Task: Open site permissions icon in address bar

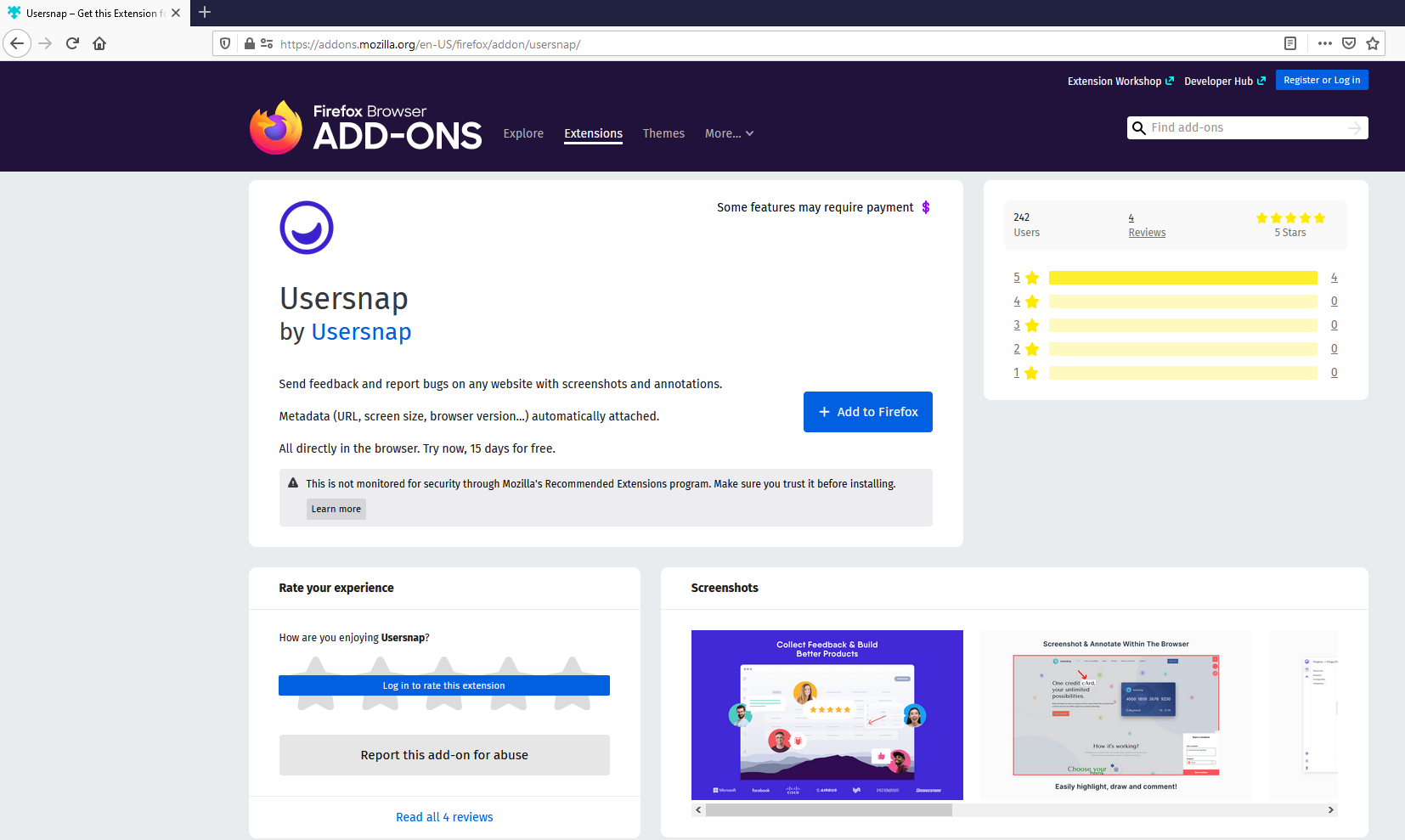Action: (x=267, y=43)
